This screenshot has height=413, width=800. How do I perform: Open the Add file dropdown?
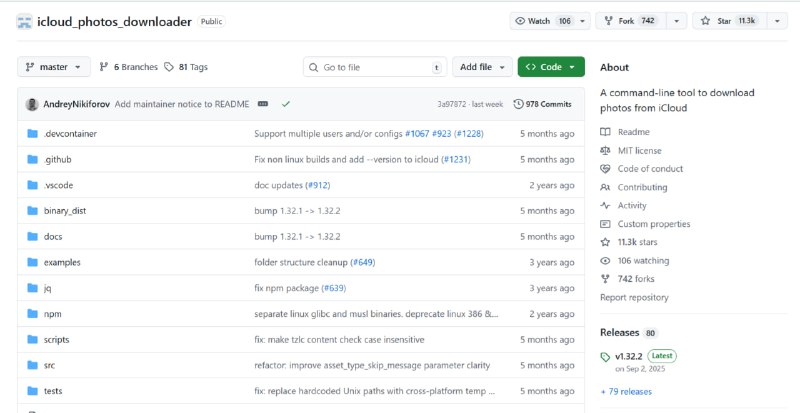coord(482,67)
